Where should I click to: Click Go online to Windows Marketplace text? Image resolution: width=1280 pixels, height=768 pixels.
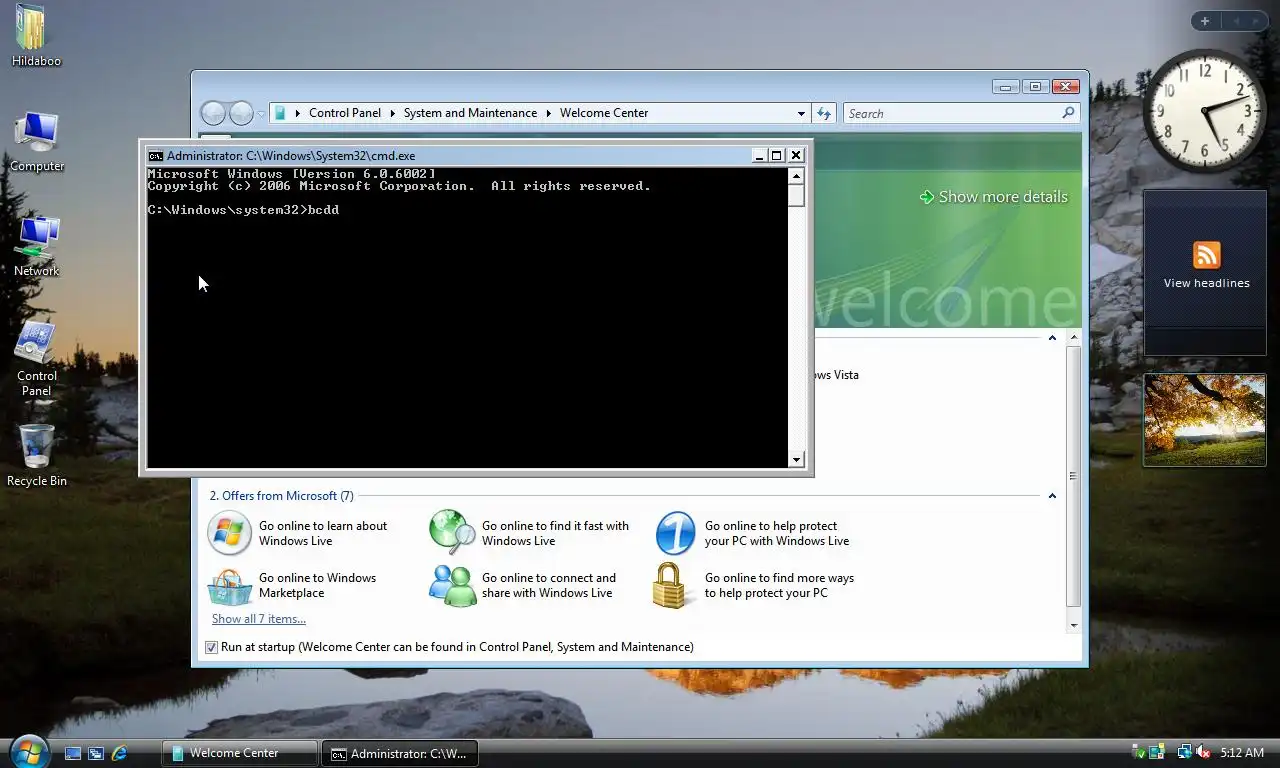(x=317, y=585)
